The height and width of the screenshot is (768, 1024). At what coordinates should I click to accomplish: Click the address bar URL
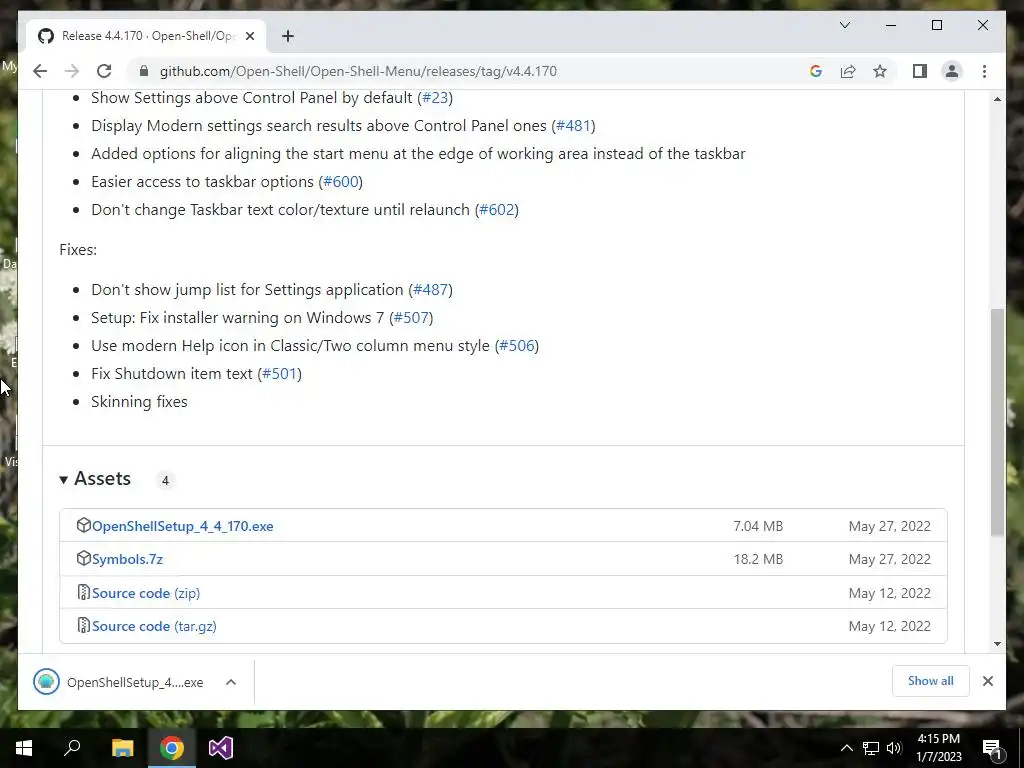click(x=358, y=71)
